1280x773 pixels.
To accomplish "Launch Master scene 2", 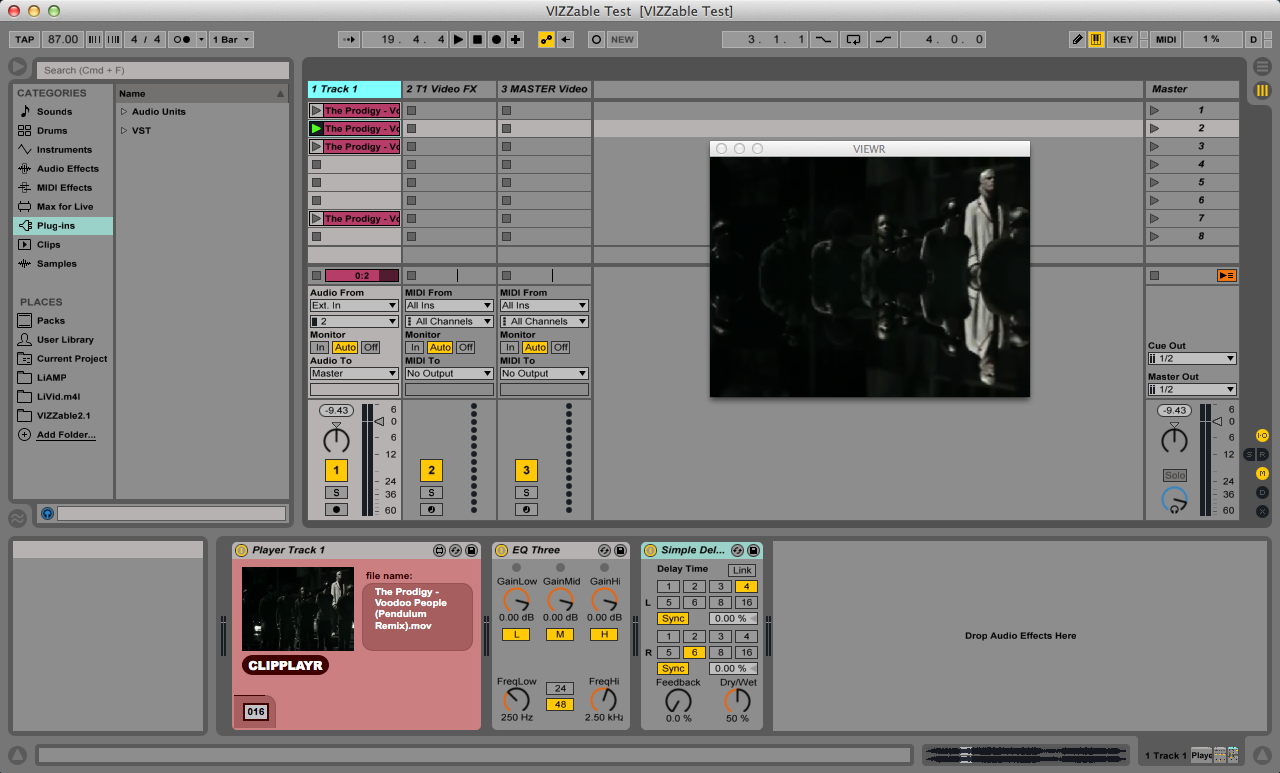I will click(1155, 128).
